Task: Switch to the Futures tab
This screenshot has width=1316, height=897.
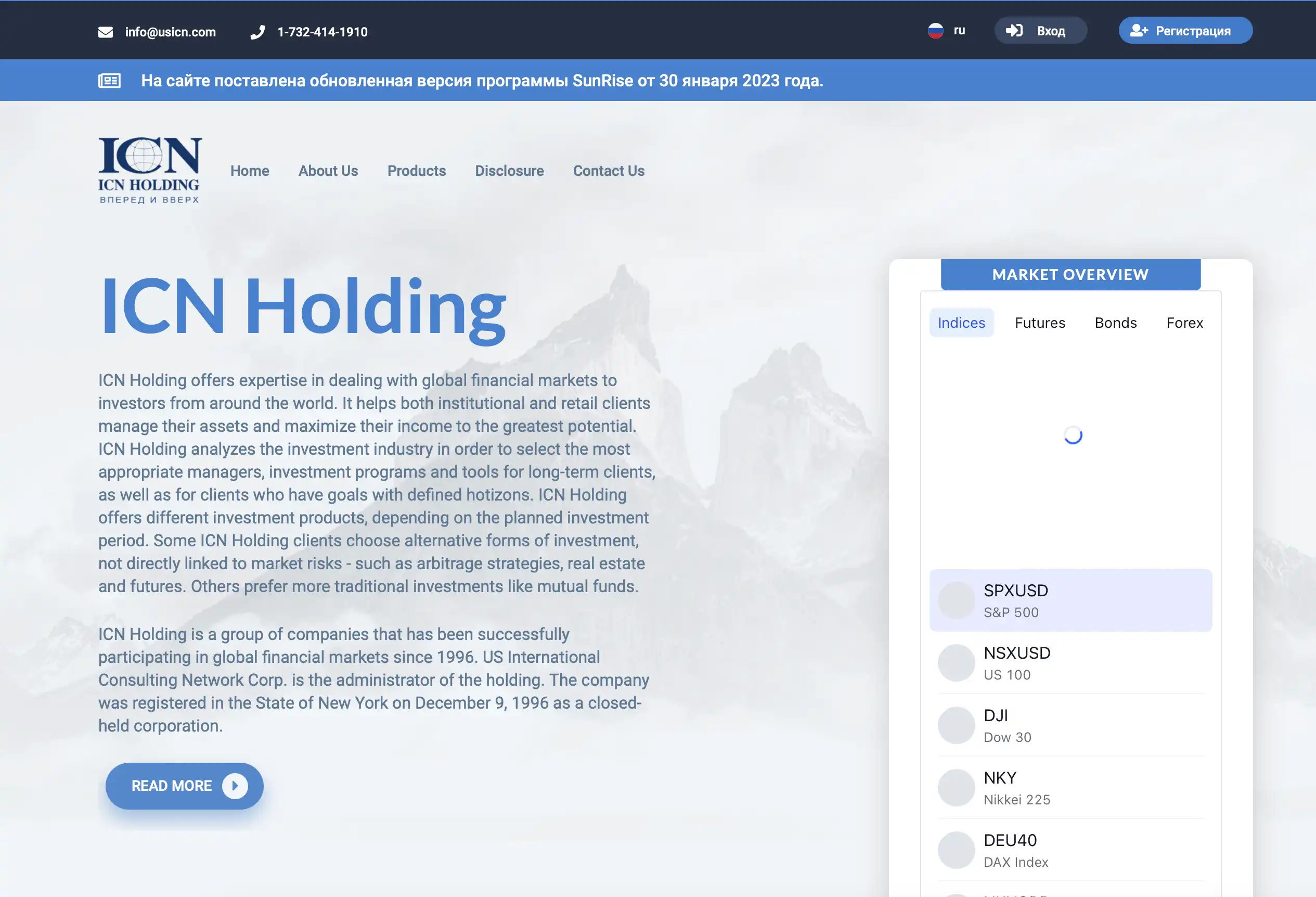Action: pos(1040,323)
